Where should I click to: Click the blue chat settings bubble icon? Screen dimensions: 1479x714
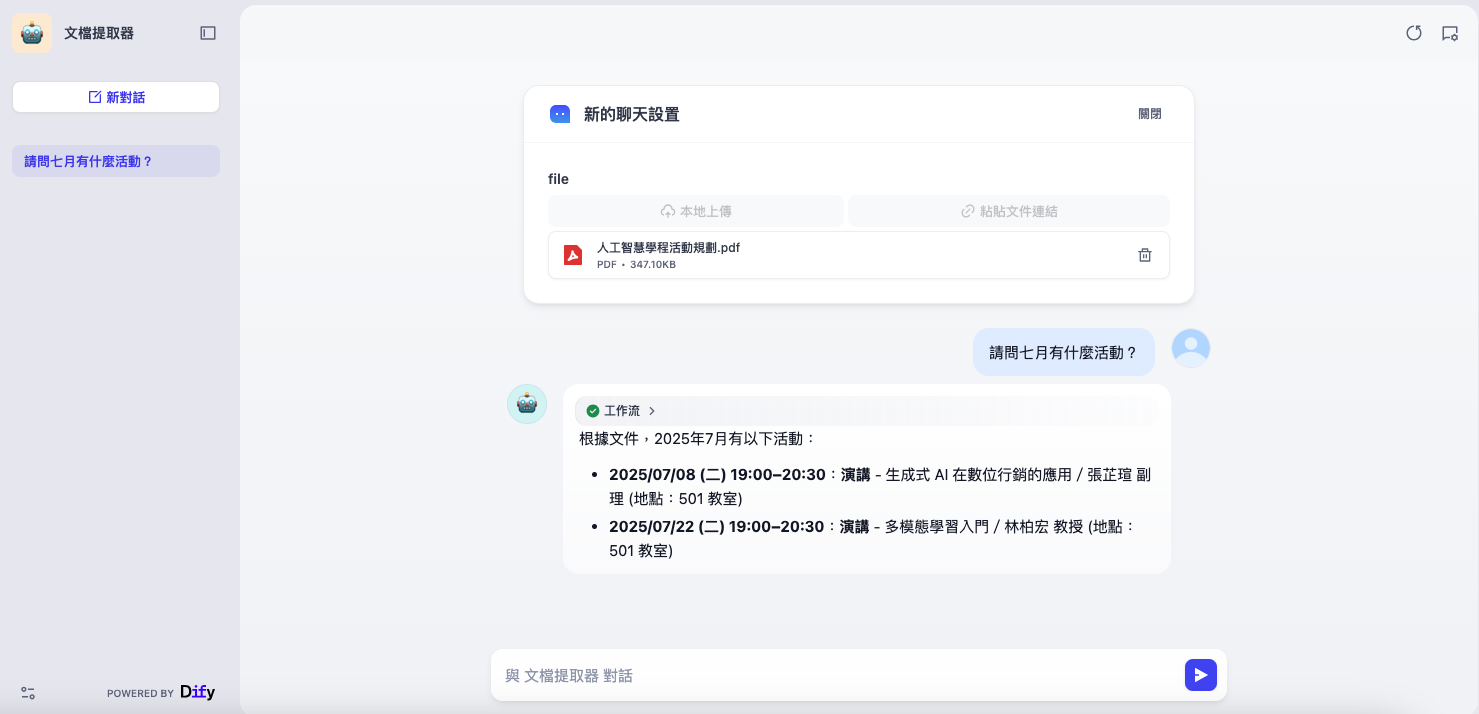pyautogui.click(x=560, y=114)
